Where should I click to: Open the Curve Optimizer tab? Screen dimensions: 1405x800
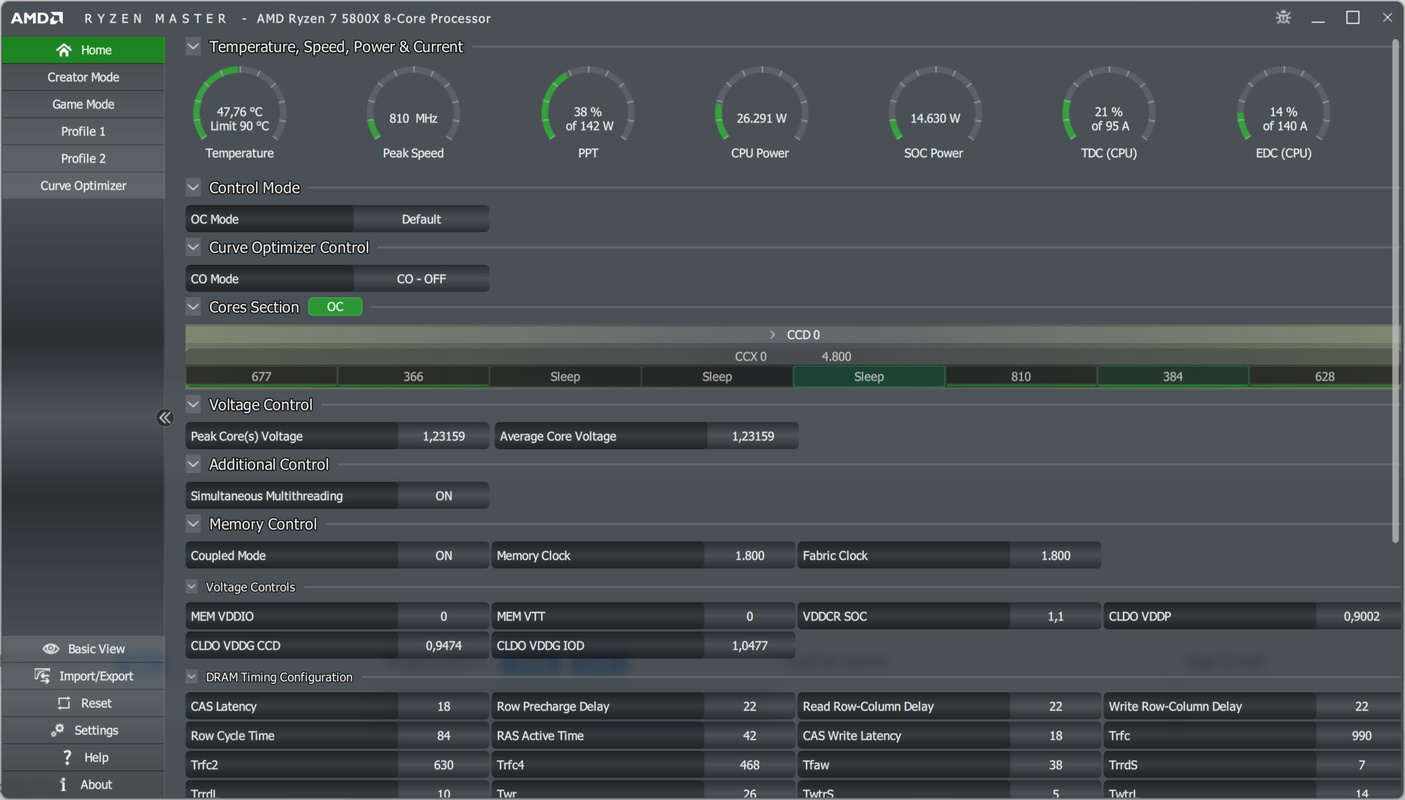point(83,185)
